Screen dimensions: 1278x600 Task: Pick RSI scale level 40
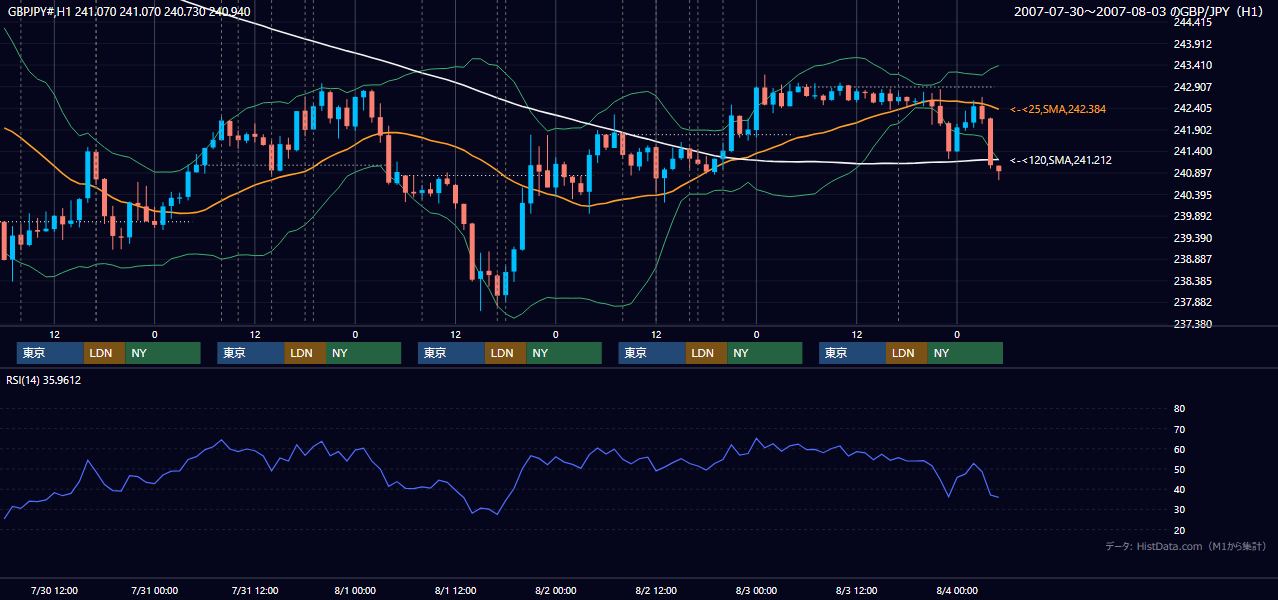pos(1179,490)
